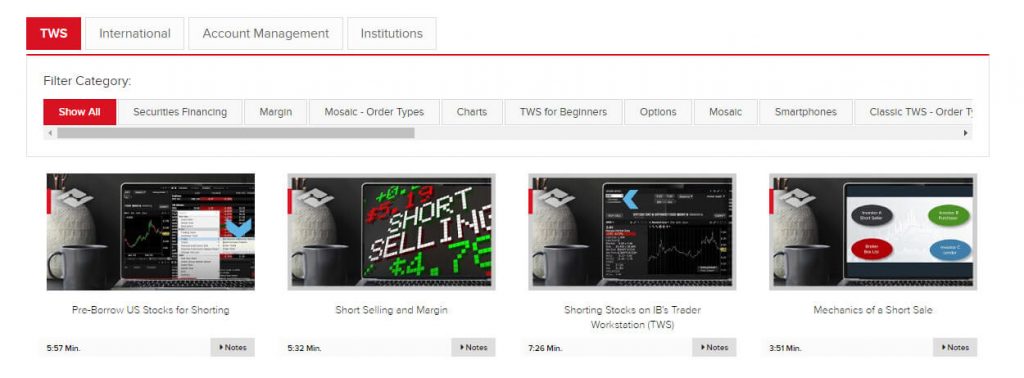This screenshot has width=1024, height=378.
Task: Select the Show All filter
Action: pos(80,112)
